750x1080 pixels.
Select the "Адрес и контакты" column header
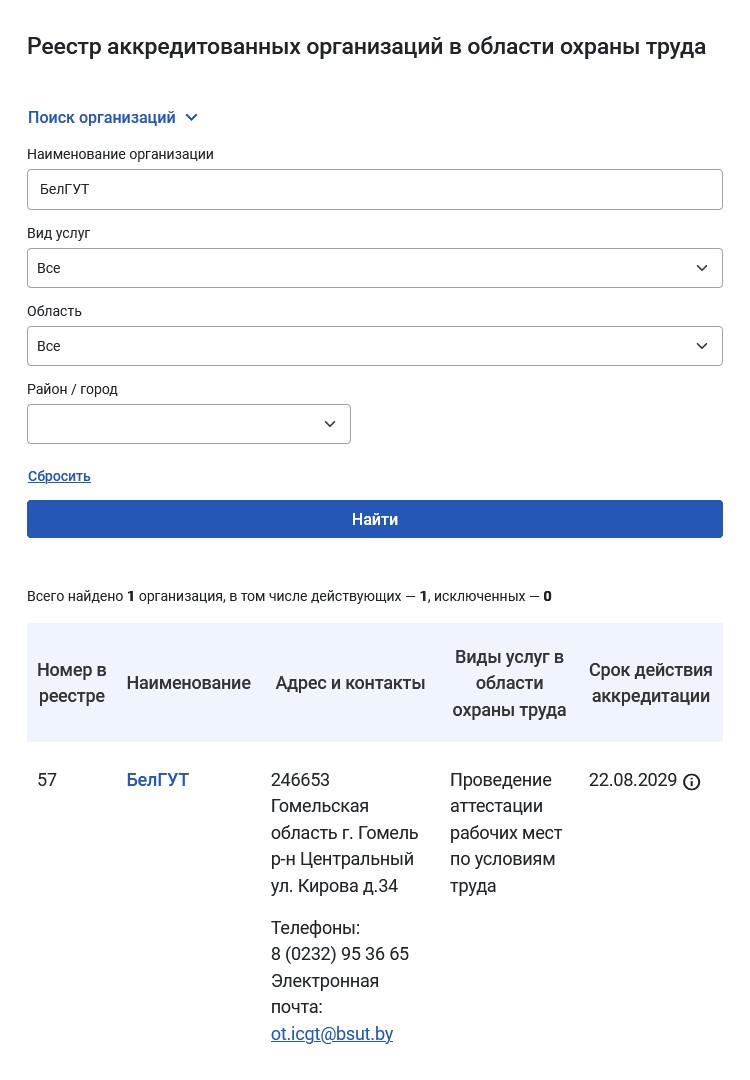350,683
